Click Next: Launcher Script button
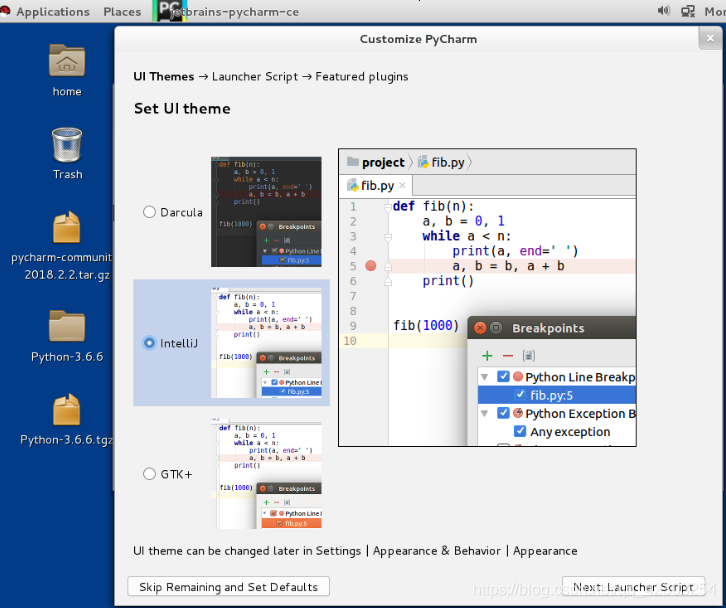The width and height of the screenshot is (726, 608). click(633, 587)
